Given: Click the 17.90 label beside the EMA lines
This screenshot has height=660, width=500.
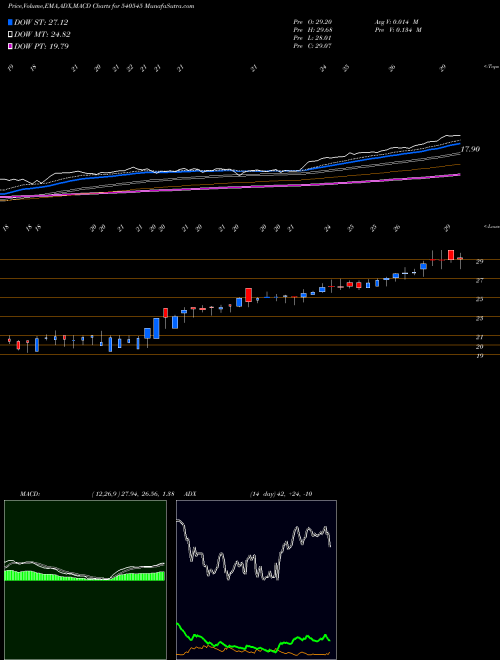Looking at the screenshot, I should (x=470, y=149).
